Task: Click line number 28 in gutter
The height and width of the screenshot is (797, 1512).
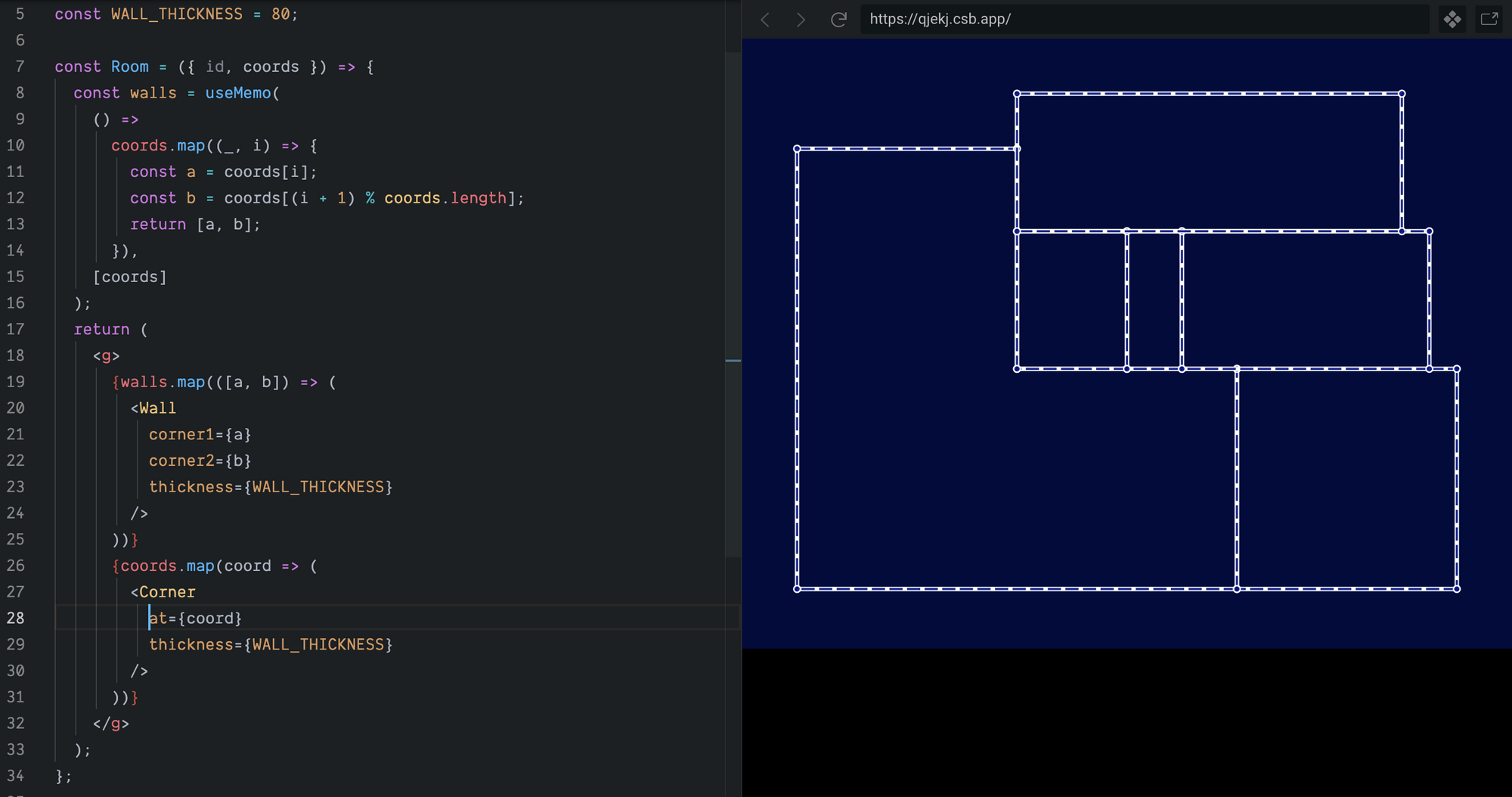Action: (16, 618)
